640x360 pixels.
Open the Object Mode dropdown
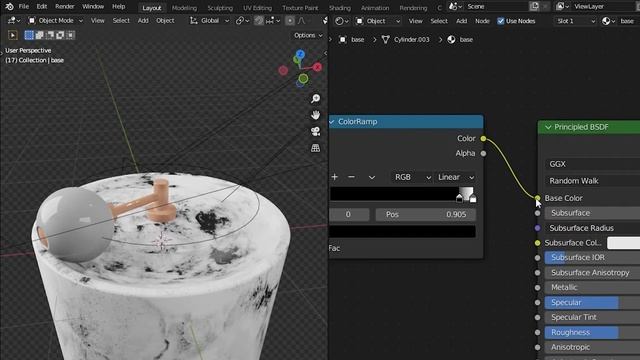[x=56, y=20]
